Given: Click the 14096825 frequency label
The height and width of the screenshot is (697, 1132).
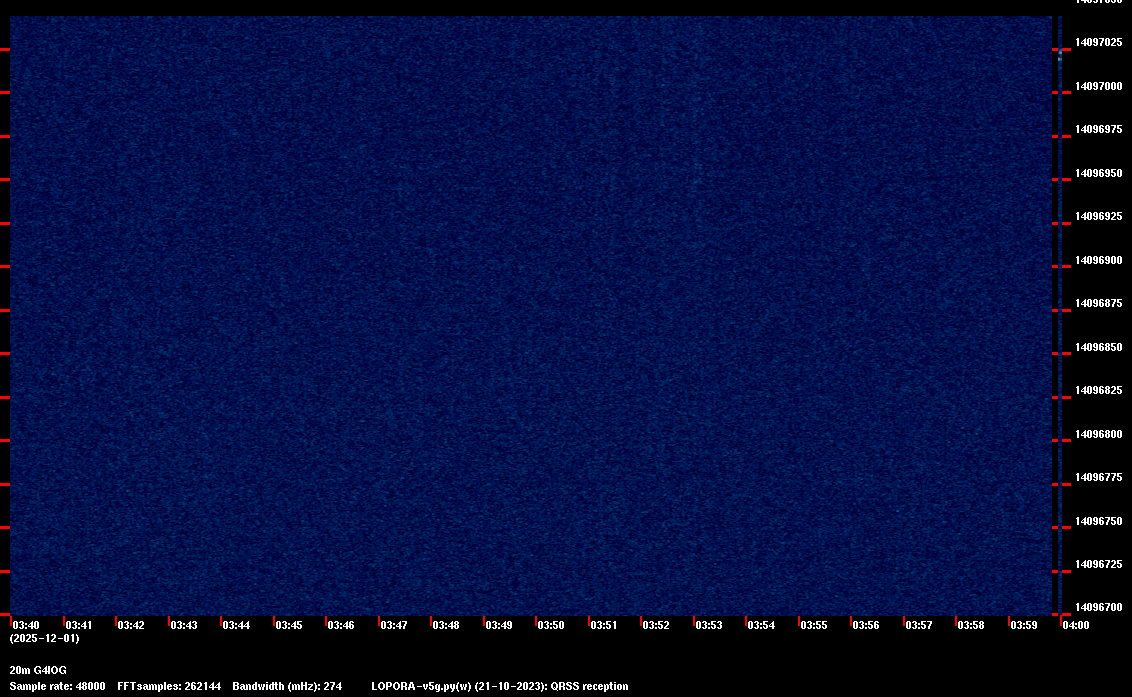Looking at the screenshot, I should pos(1099,390).
